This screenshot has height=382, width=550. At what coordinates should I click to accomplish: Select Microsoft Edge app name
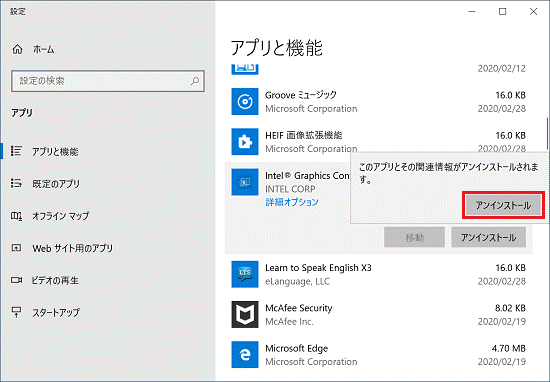point(297,348)
